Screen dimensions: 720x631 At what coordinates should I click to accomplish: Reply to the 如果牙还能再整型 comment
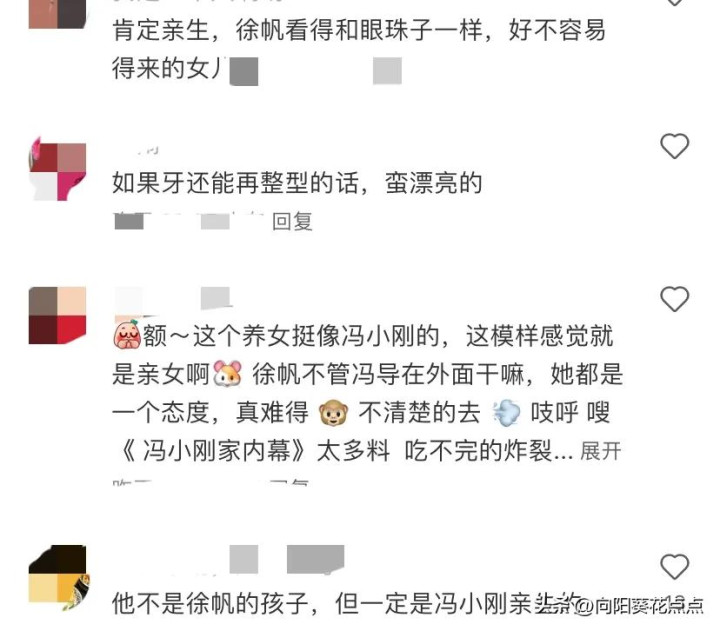click(x=292, y=221)
